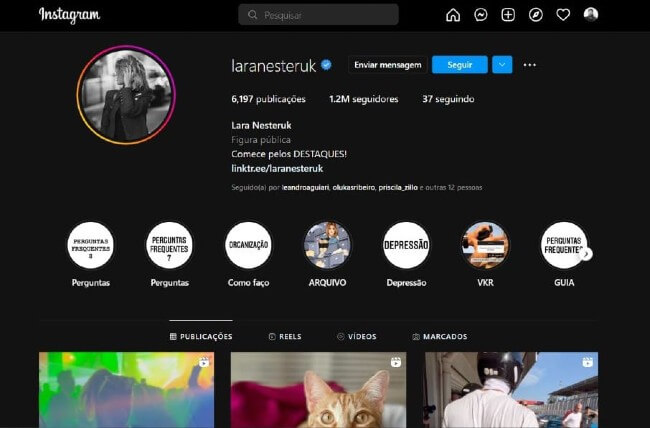Click reel icon on the party post

point(204,362)
